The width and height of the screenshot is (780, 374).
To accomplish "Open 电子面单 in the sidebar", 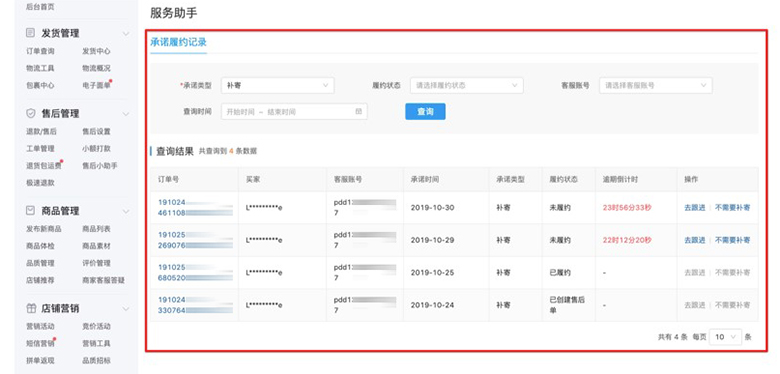I will [96, 85].
